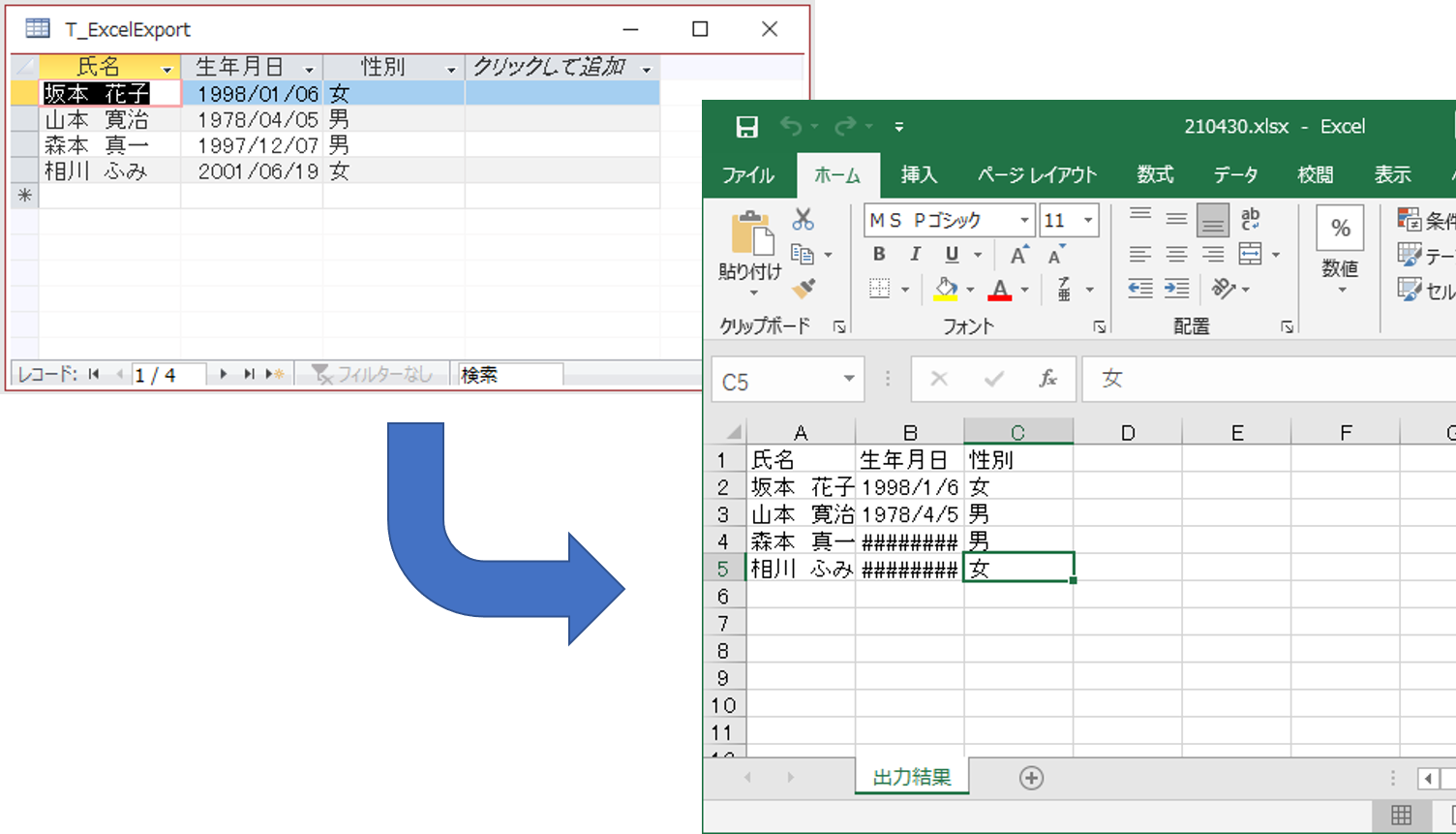This screenshot has width=1456, height=834.
Task: Go to next record in navigator
Action: [x=224, y=375]
